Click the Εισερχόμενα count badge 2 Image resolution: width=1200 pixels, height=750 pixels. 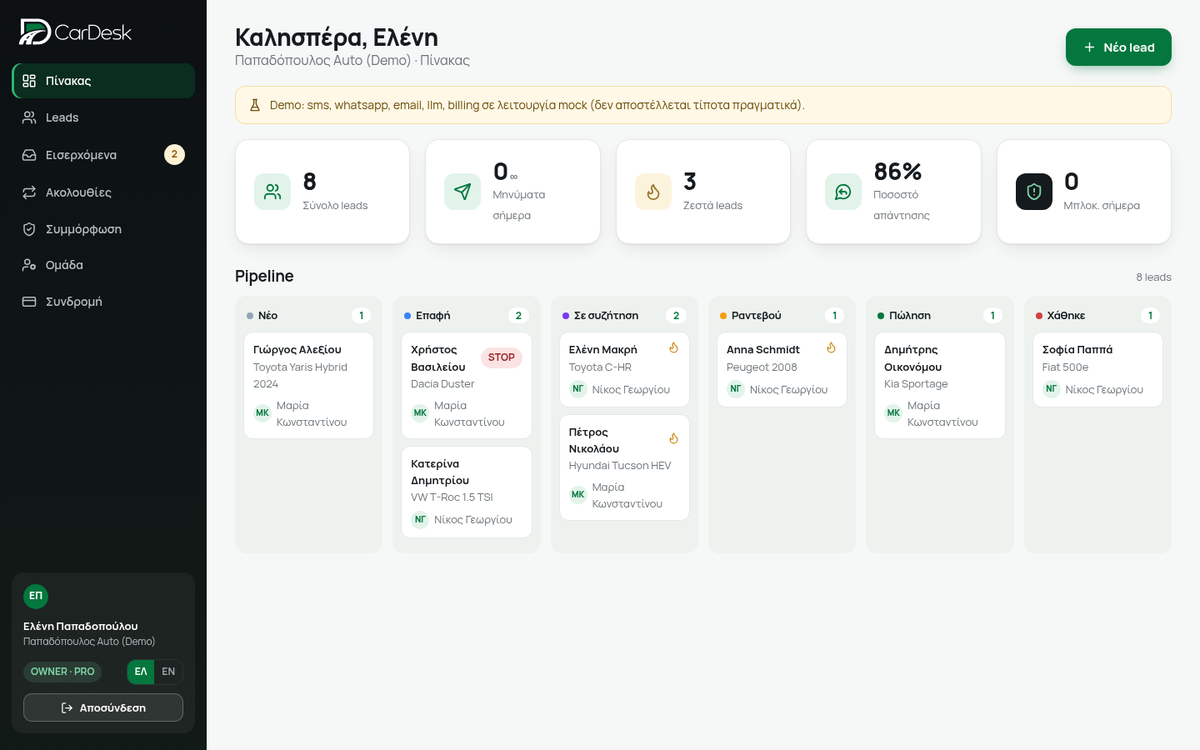click(x=174, y=155)
